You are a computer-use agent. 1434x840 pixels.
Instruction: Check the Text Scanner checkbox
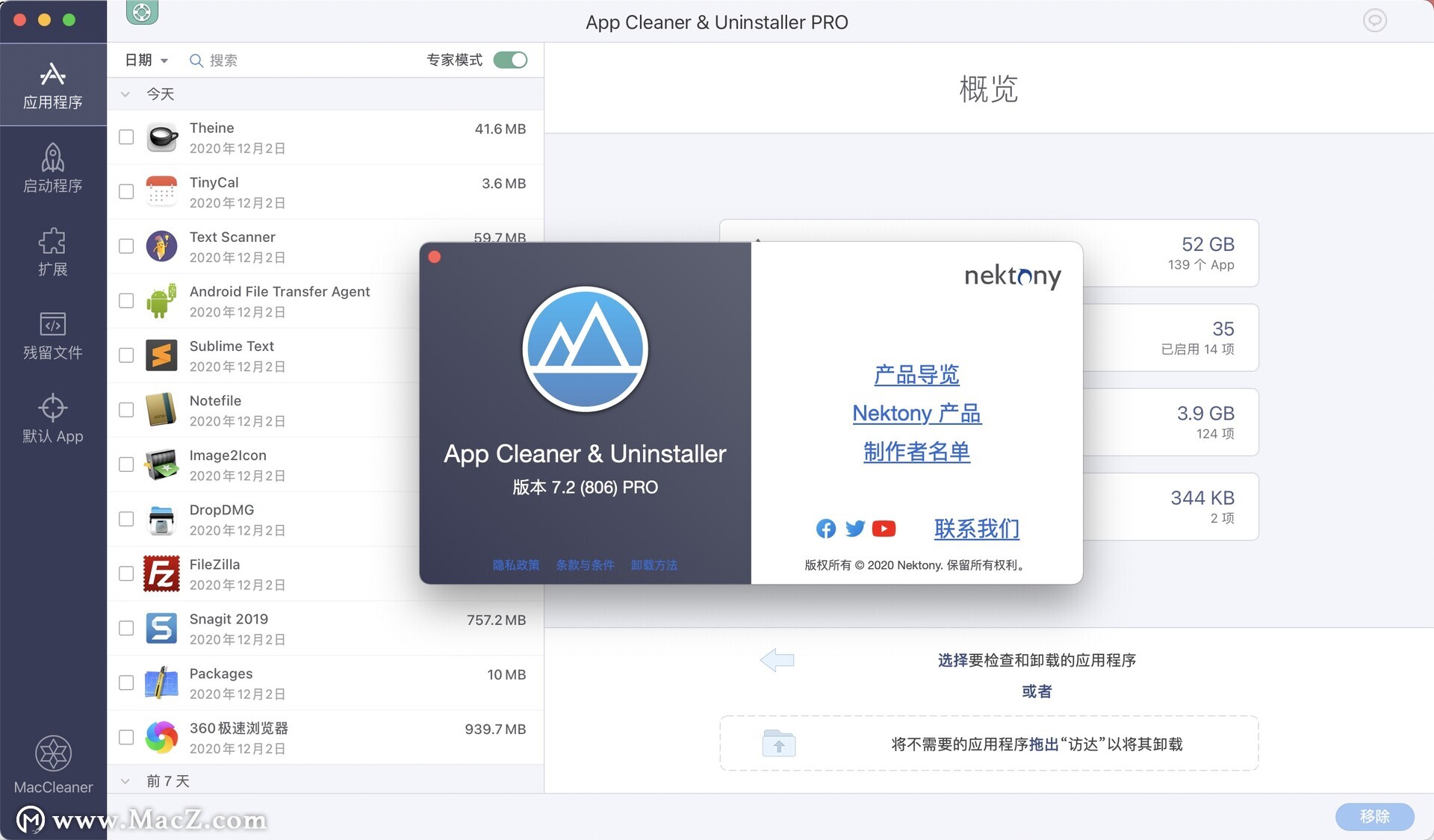click(126, 246)
